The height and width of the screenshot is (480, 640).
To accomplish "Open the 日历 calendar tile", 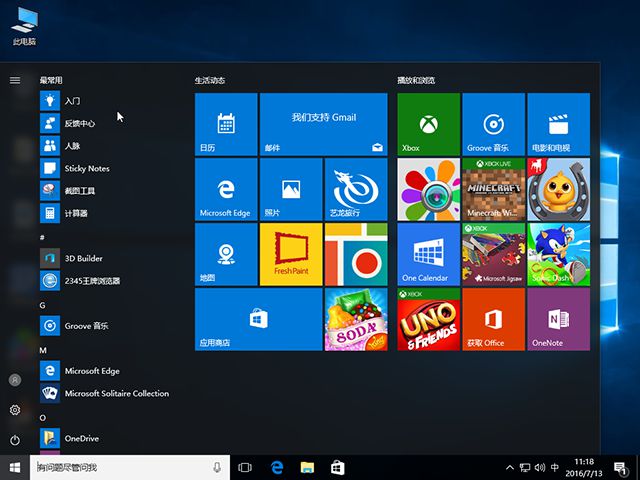I will [225, 124].
